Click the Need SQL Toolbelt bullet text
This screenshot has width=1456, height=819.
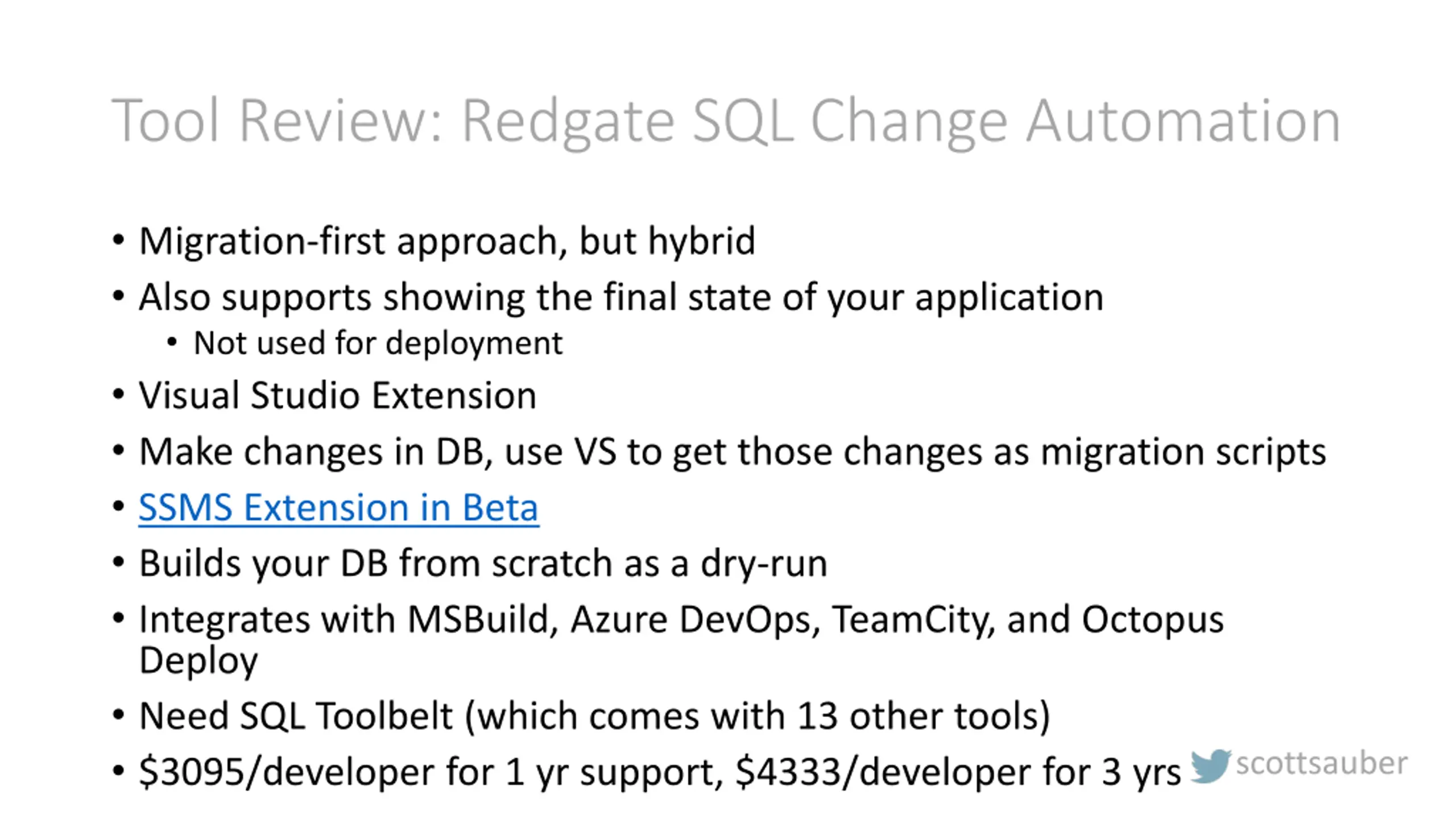594,716
